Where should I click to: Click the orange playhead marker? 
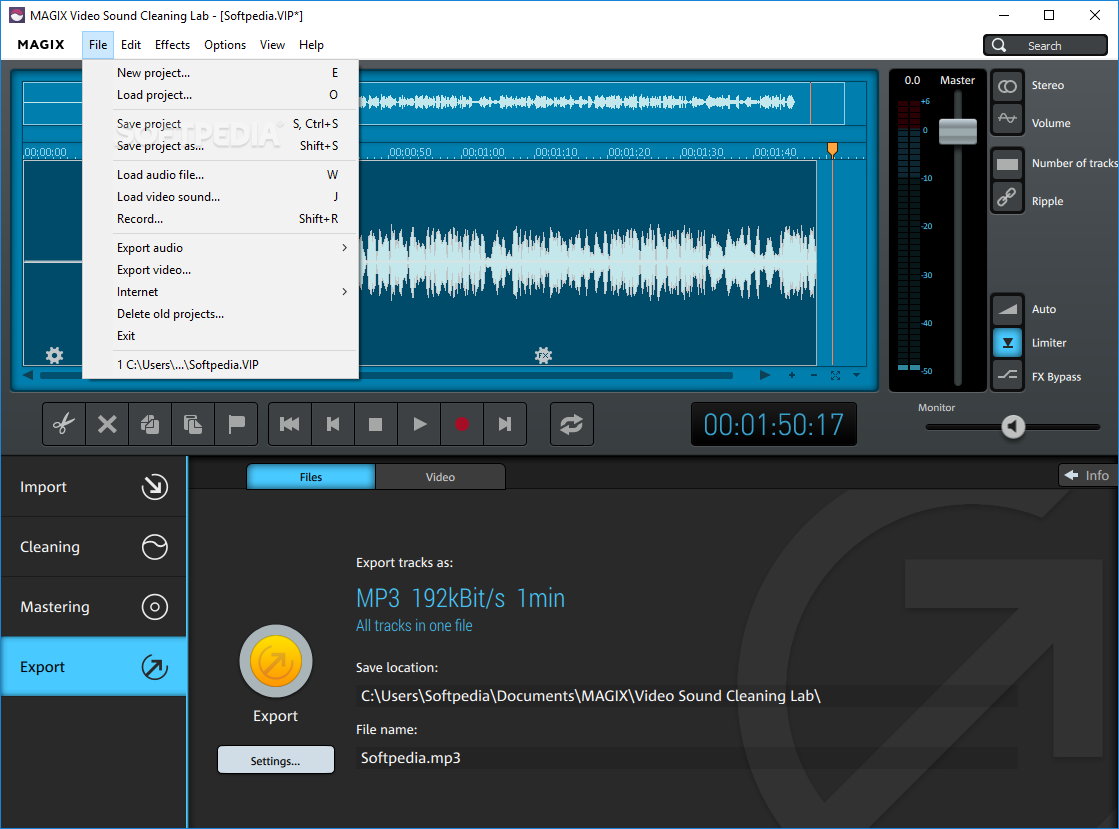832,148
